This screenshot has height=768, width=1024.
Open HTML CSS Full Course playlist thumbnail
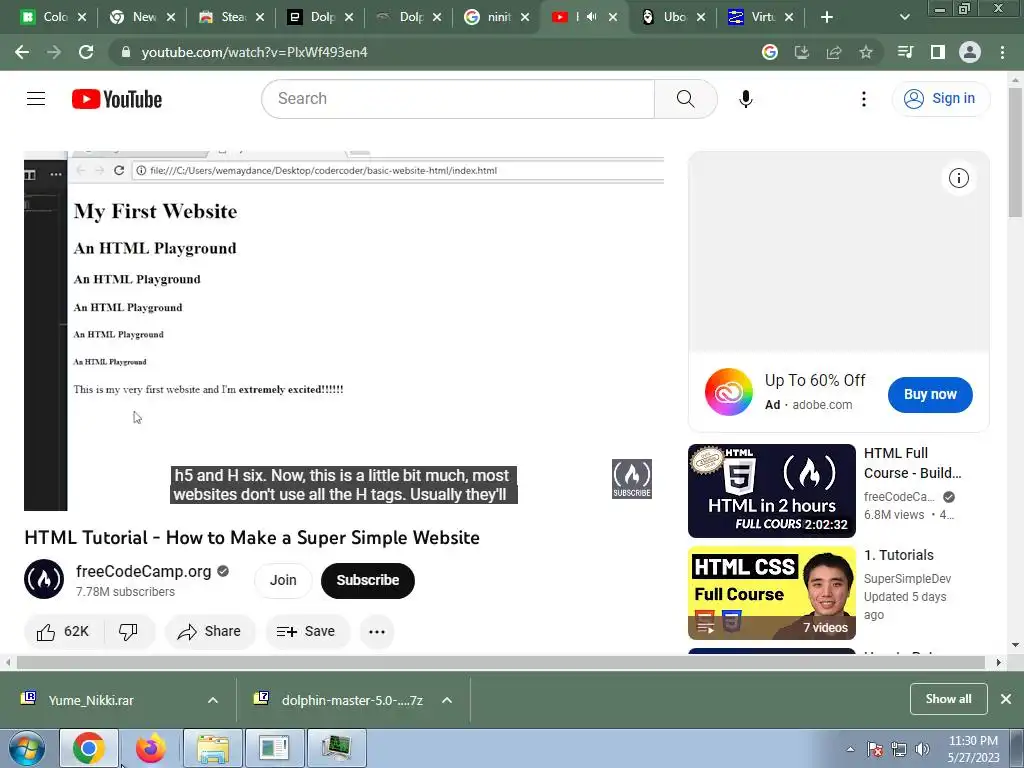(771, 593)
